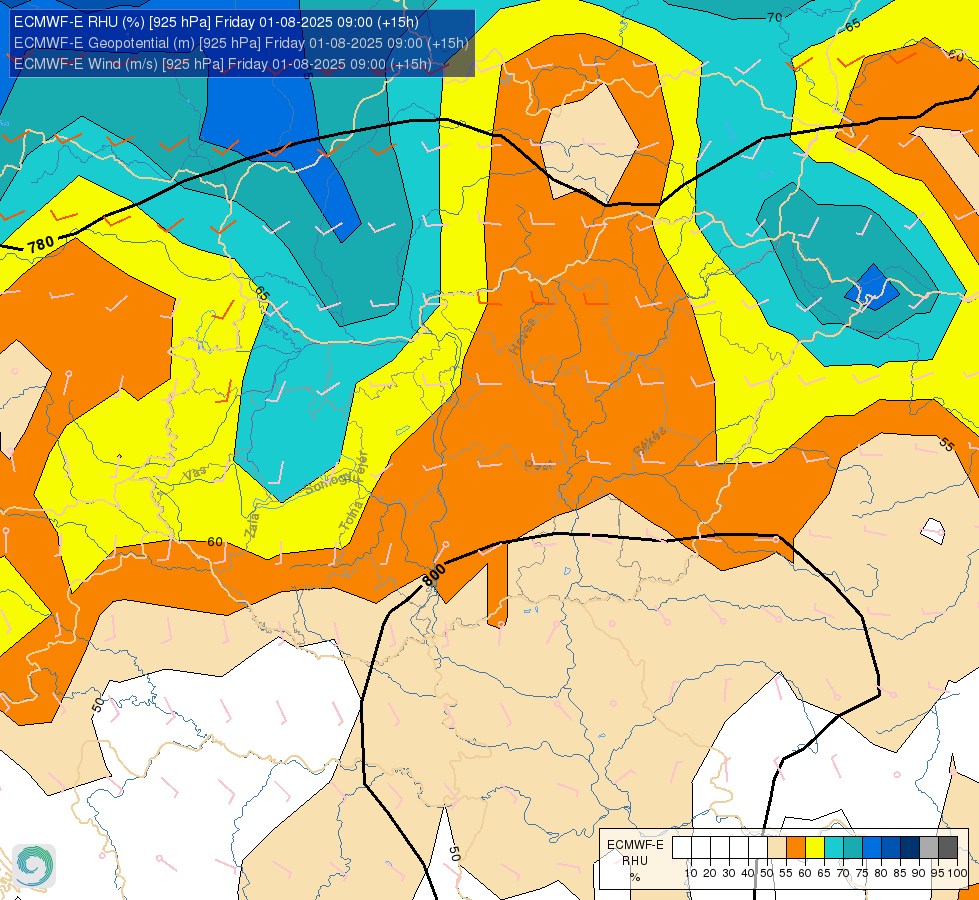Click the '10' tick label in the legend
This screenshot has width=979, height=900.
point(691,873)
